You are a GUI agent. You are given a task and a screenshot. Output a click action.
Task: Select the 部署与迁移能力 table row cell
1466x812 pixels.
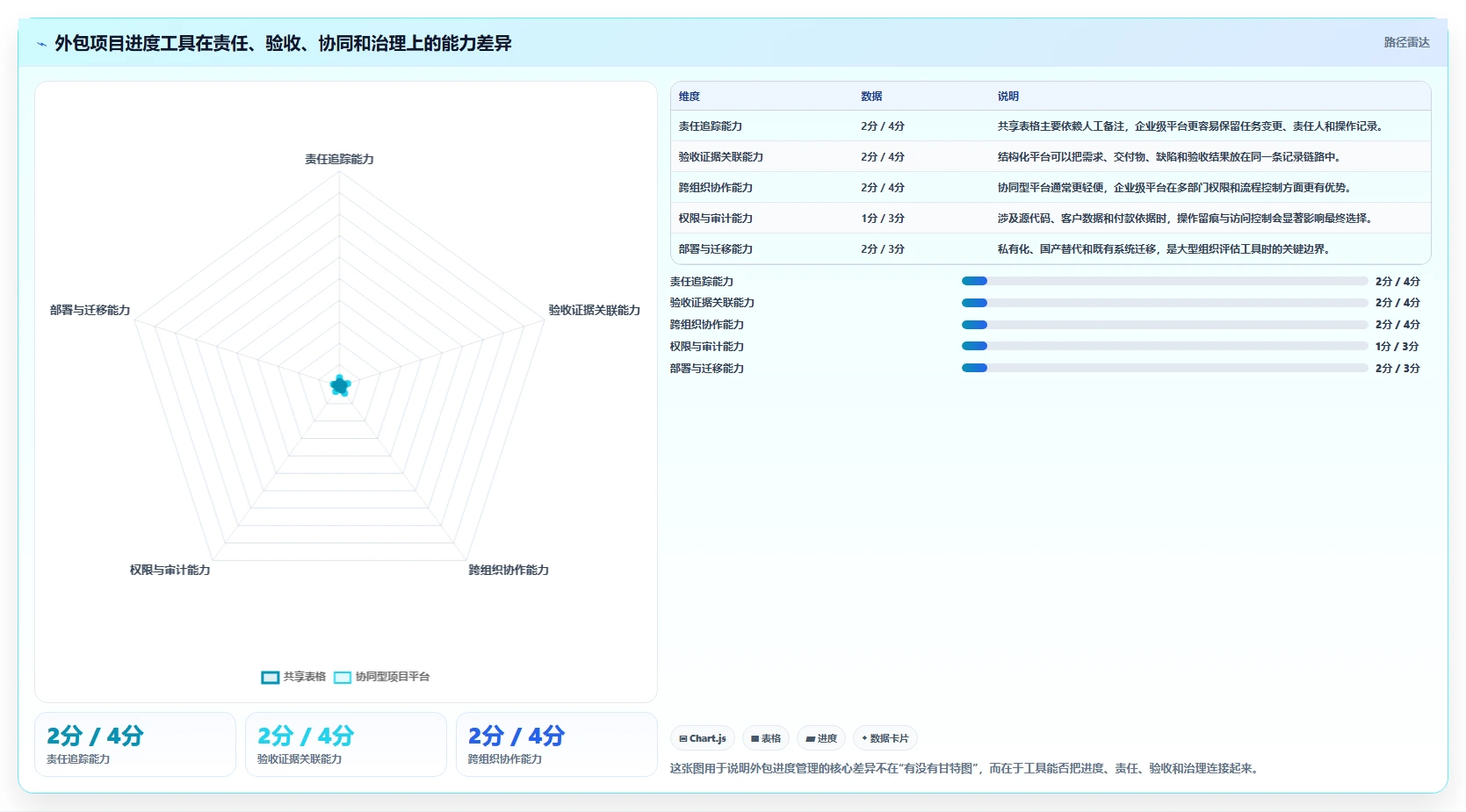pyautogui.click(x=716, y=249)
